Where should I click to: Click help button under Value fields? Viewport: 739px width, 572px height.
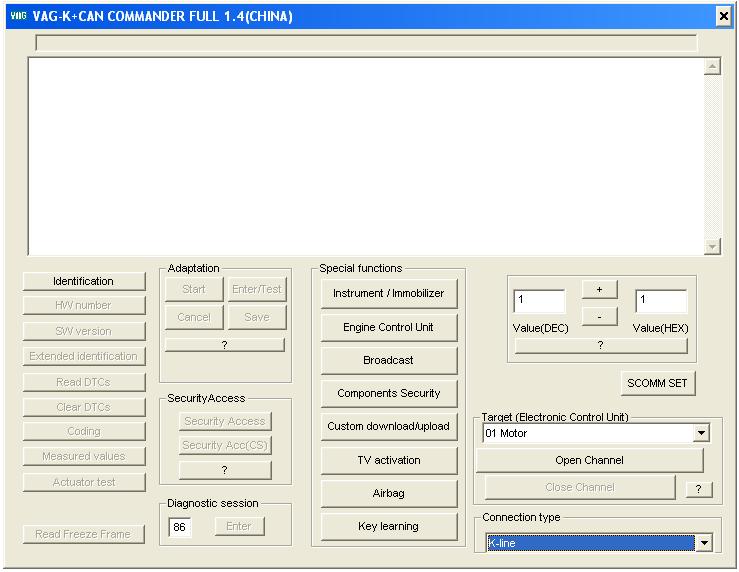(x=601, y=345)
